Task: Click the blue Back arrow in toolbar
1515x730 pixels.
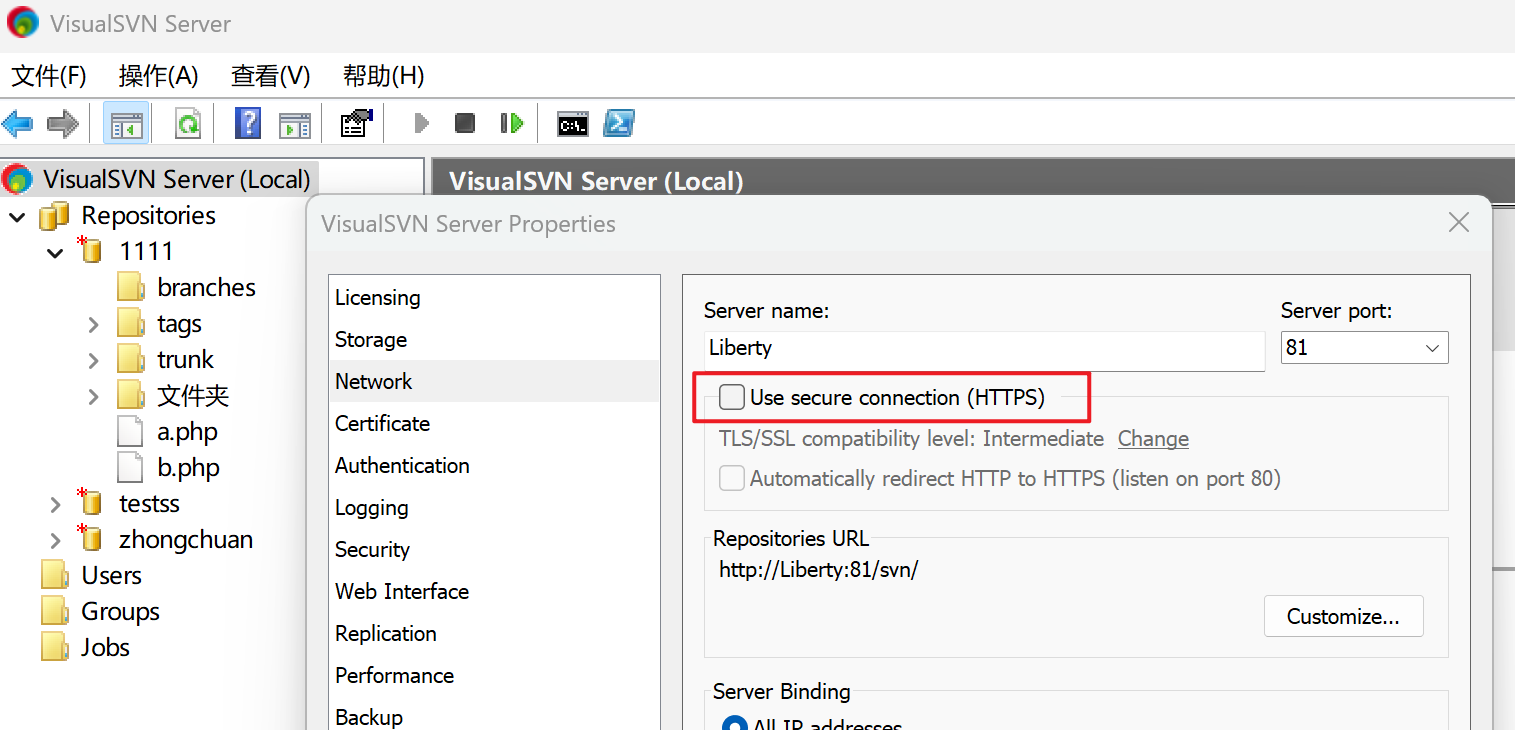Action: pos(18,124)
